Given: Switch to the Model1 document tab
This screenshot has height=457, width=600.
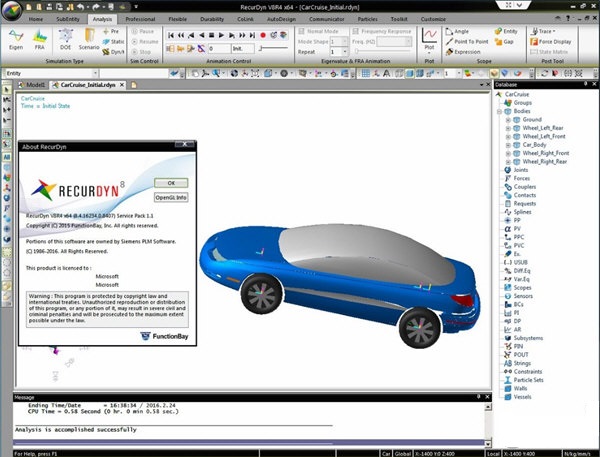Looking at the screenshot, I should (x=32, y=85).
